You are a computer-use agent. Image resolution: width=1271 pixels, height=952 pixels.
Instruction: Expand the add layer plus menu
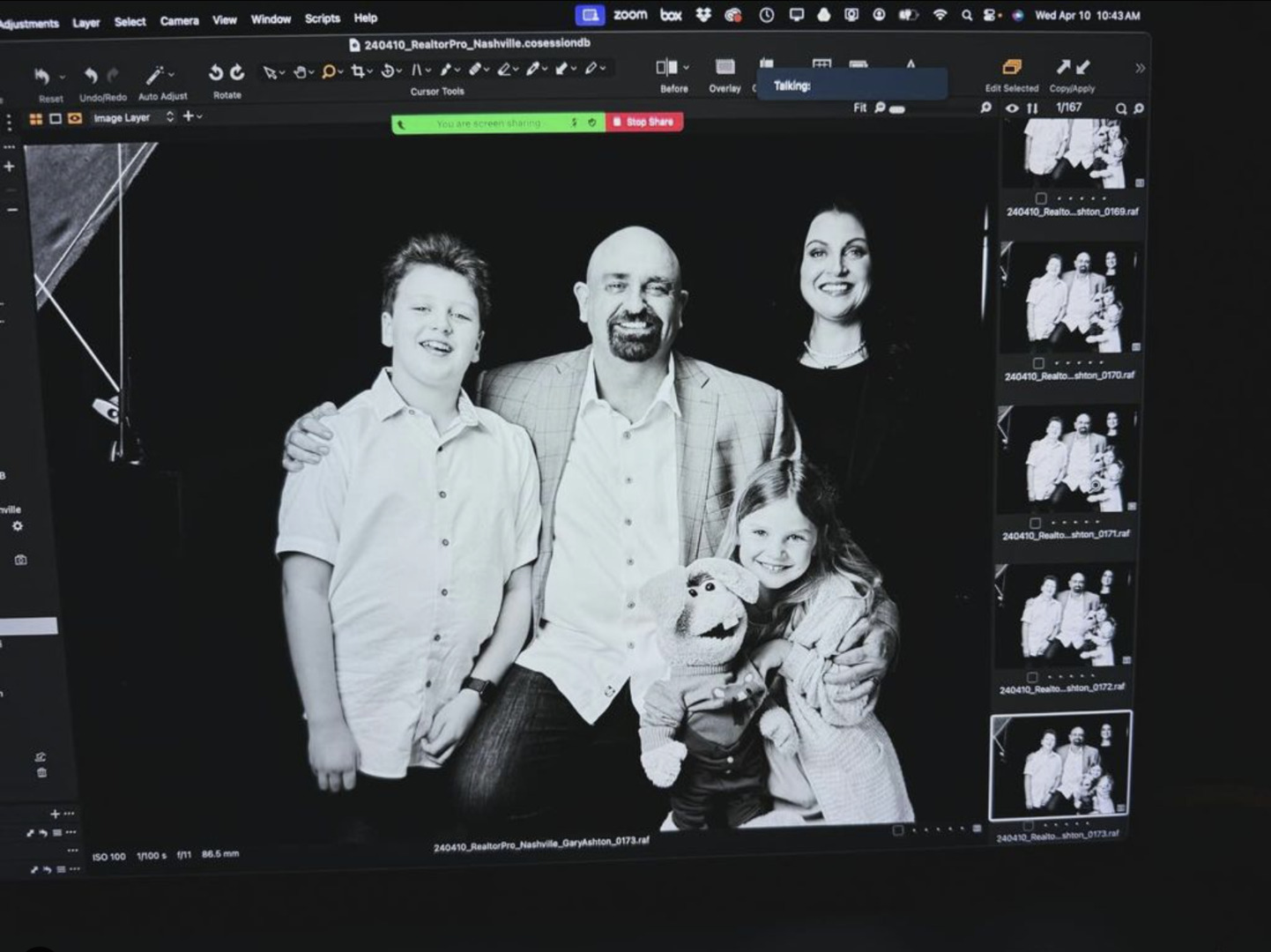pos(191,116)
